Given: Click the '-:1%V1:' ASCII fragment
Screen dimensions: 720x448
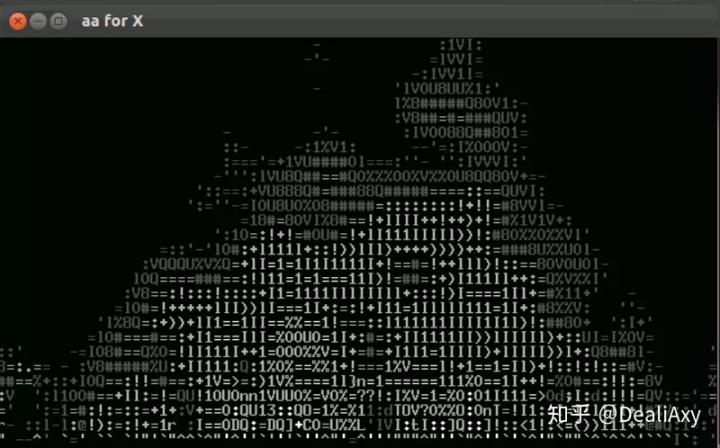Looking at the screenshot, I should pos(326,148).
